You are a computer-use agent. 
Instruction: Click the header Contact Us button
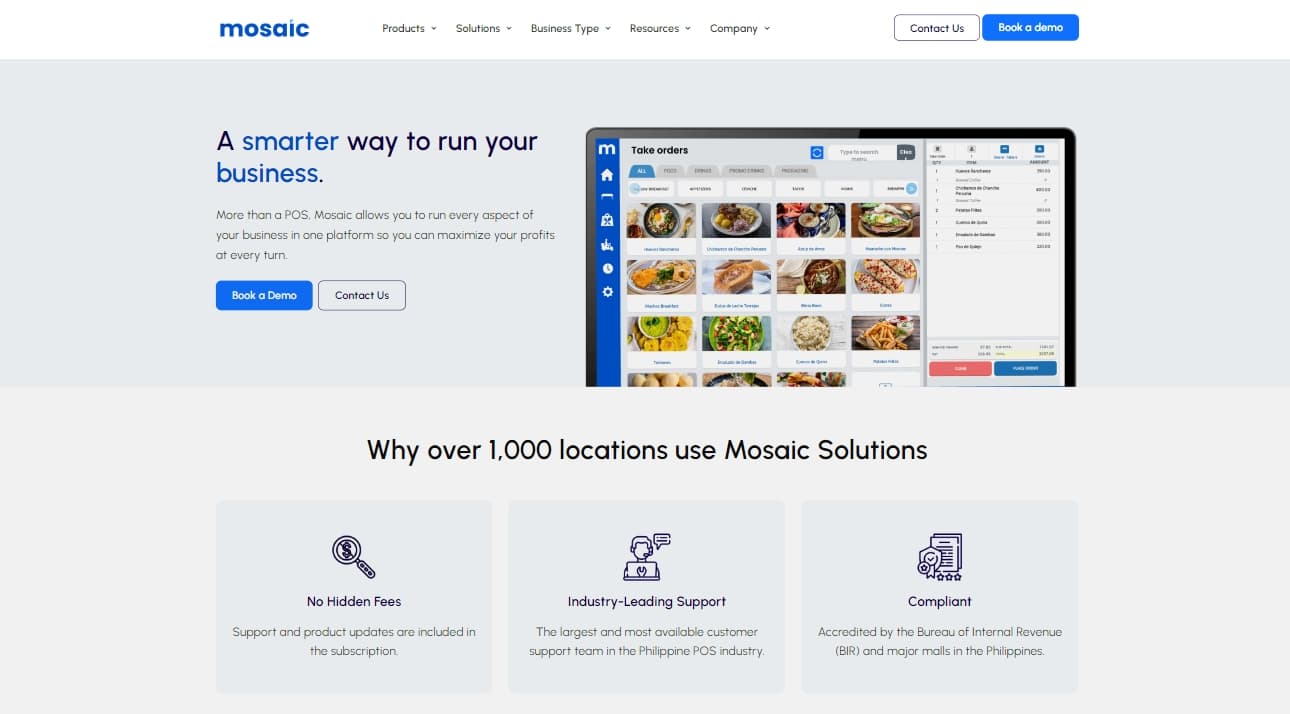point(937,28)
